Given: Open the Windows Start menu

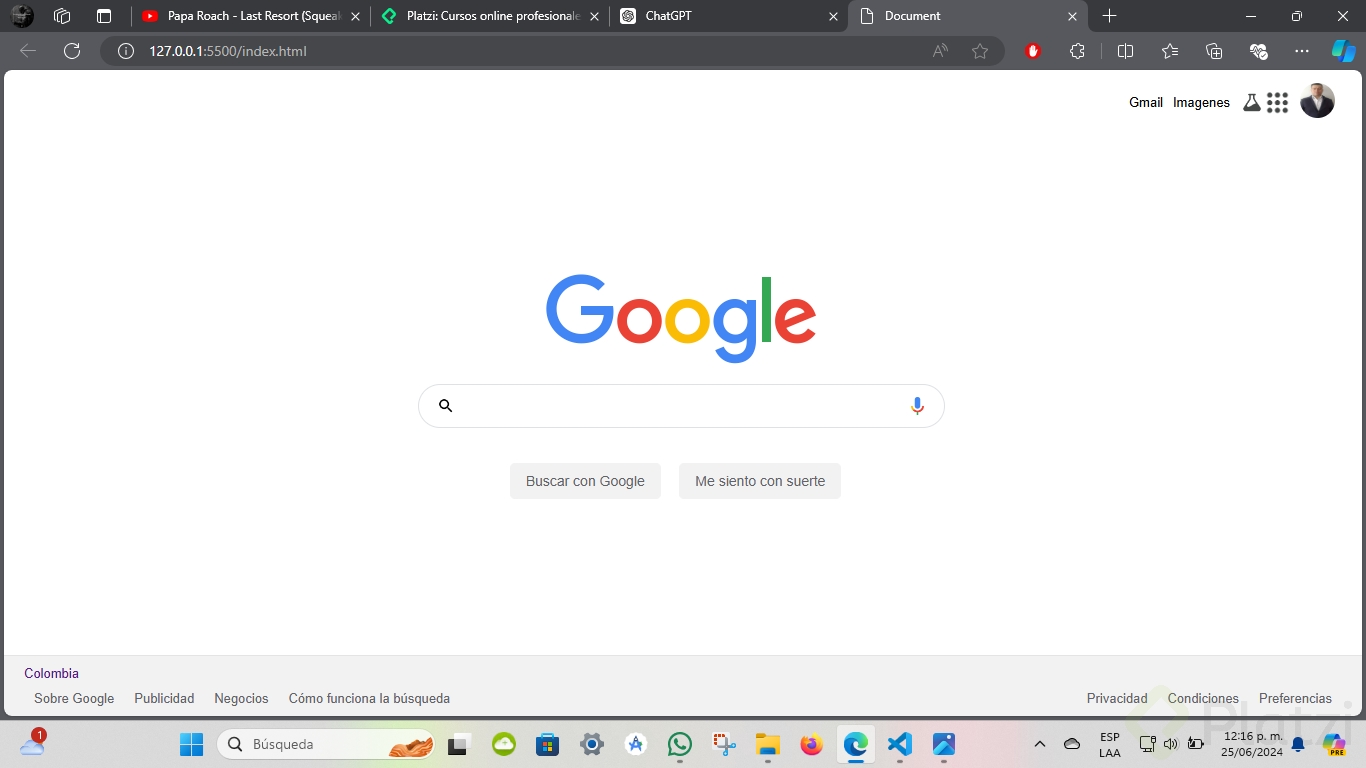Looking at the screenshot, I should 191,744.
